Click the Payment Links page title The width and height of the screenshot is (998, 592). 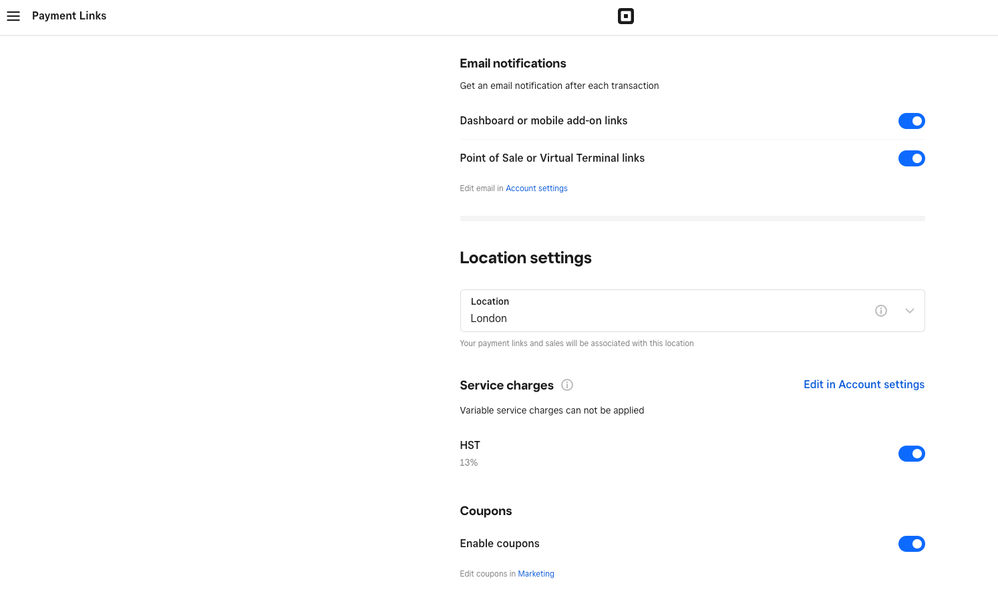[69, 16]
